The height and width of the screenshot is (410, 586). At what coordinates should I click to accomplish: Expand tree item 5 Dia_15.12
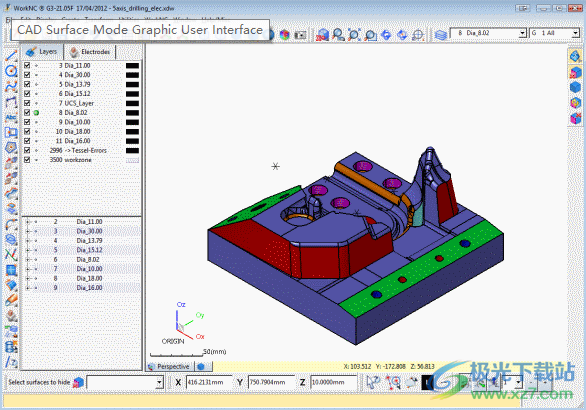pos(28,250)
